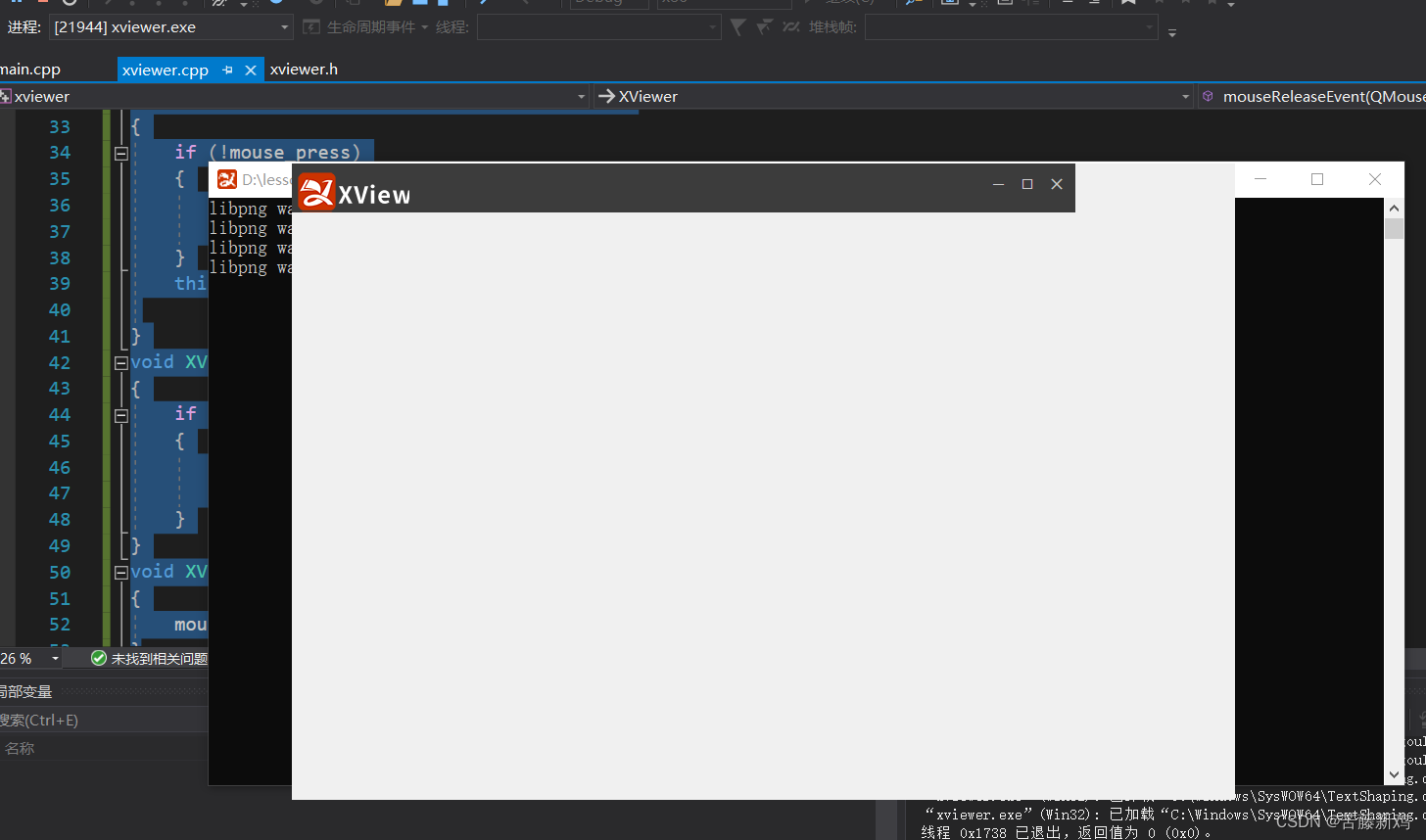Click the toolbar overflow options arrow

tap(1172, 32)
